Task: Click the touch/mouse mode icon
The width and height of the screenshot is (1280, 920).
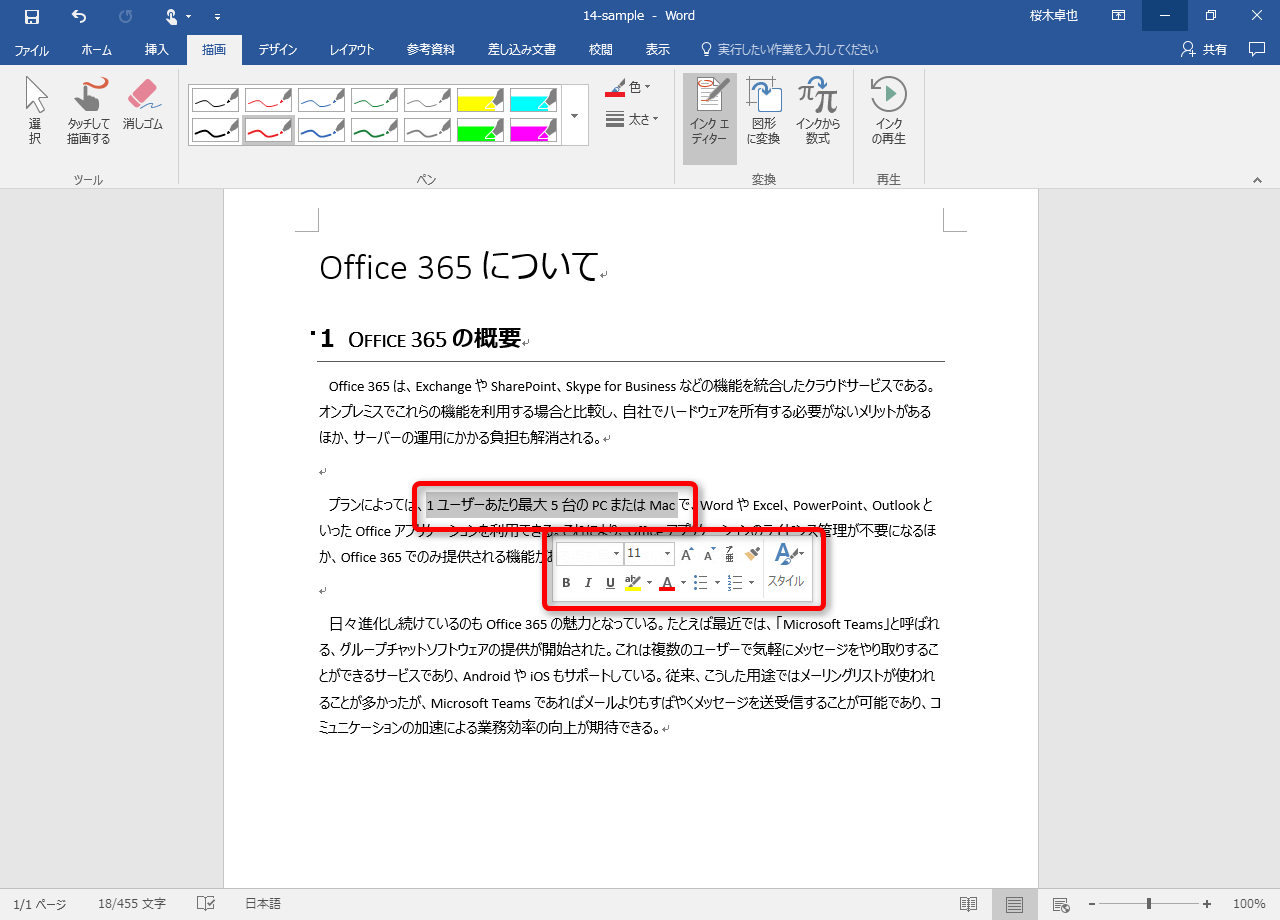Action: [172, 16]
